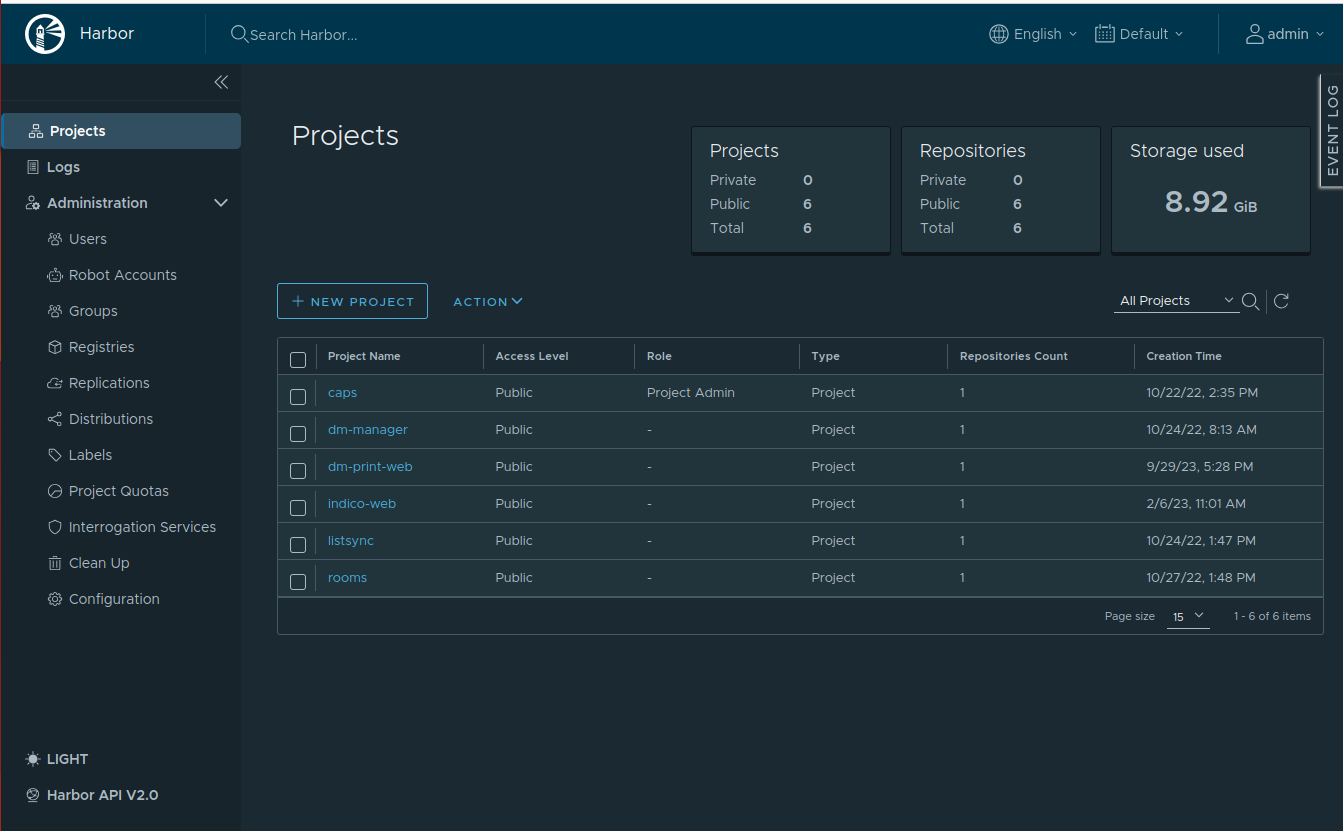Click the Harbor lighthouse logo
The width and height of the screenshot is (1343, 831).
tap(43, 34)
